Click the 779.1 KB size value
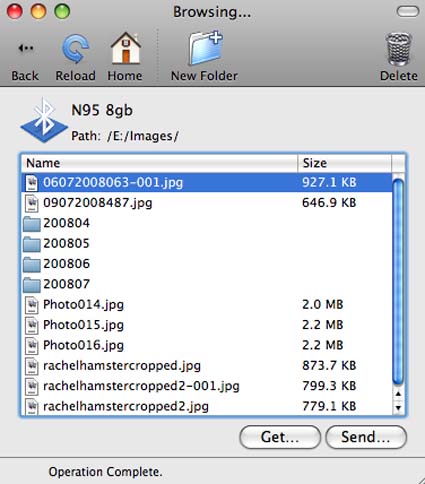The height and width of the screenshot is (484, 425). 329,406
